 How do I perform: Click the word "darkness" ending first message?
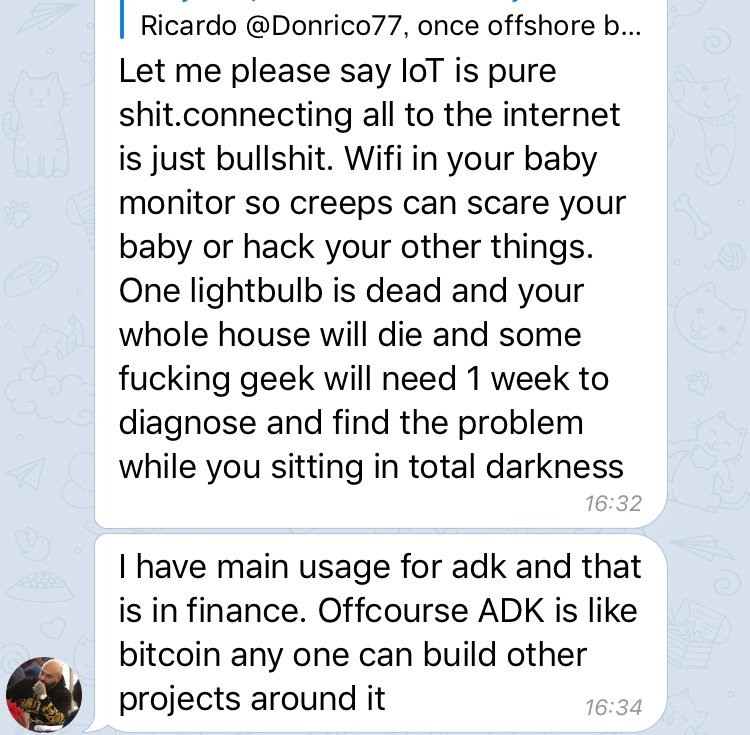[554, 467]
